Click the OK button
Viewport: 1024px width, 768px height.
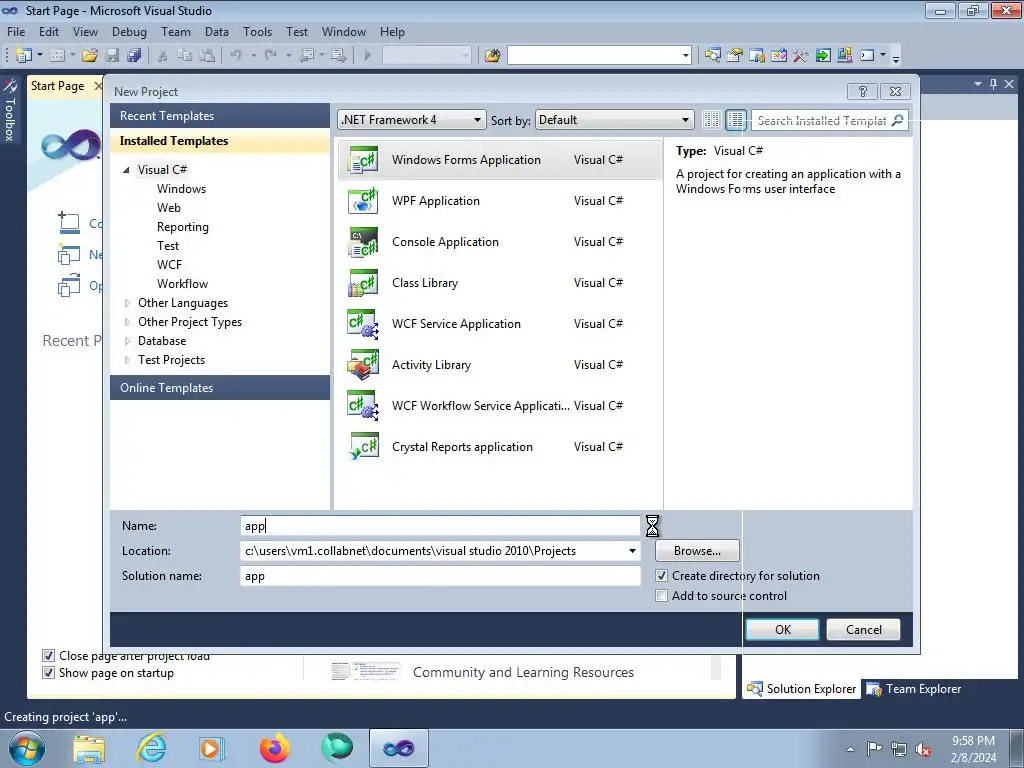[782, 630]
